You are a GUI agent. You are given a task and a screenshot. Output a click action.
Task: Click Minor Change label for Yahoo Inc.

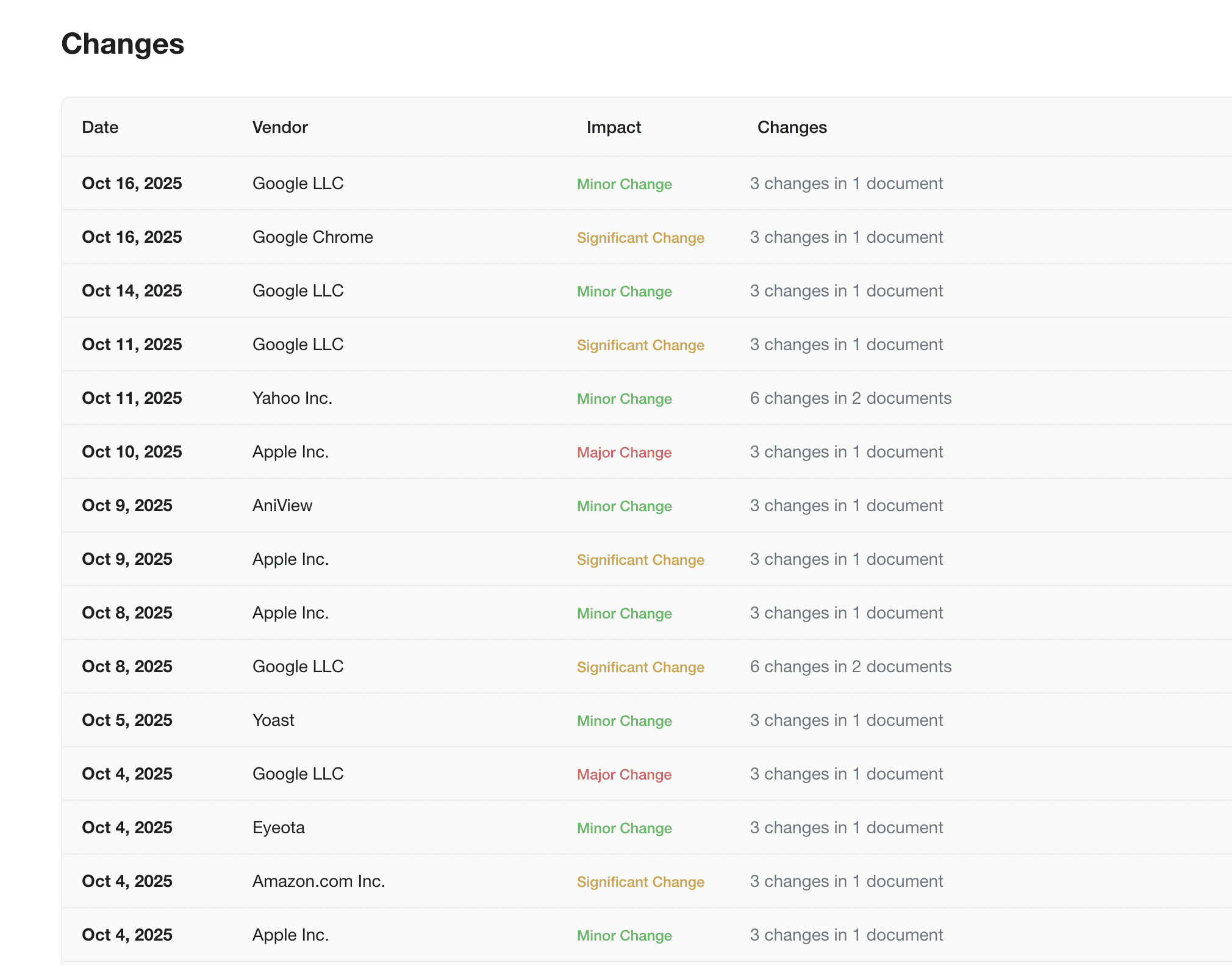tap(624, 399)
